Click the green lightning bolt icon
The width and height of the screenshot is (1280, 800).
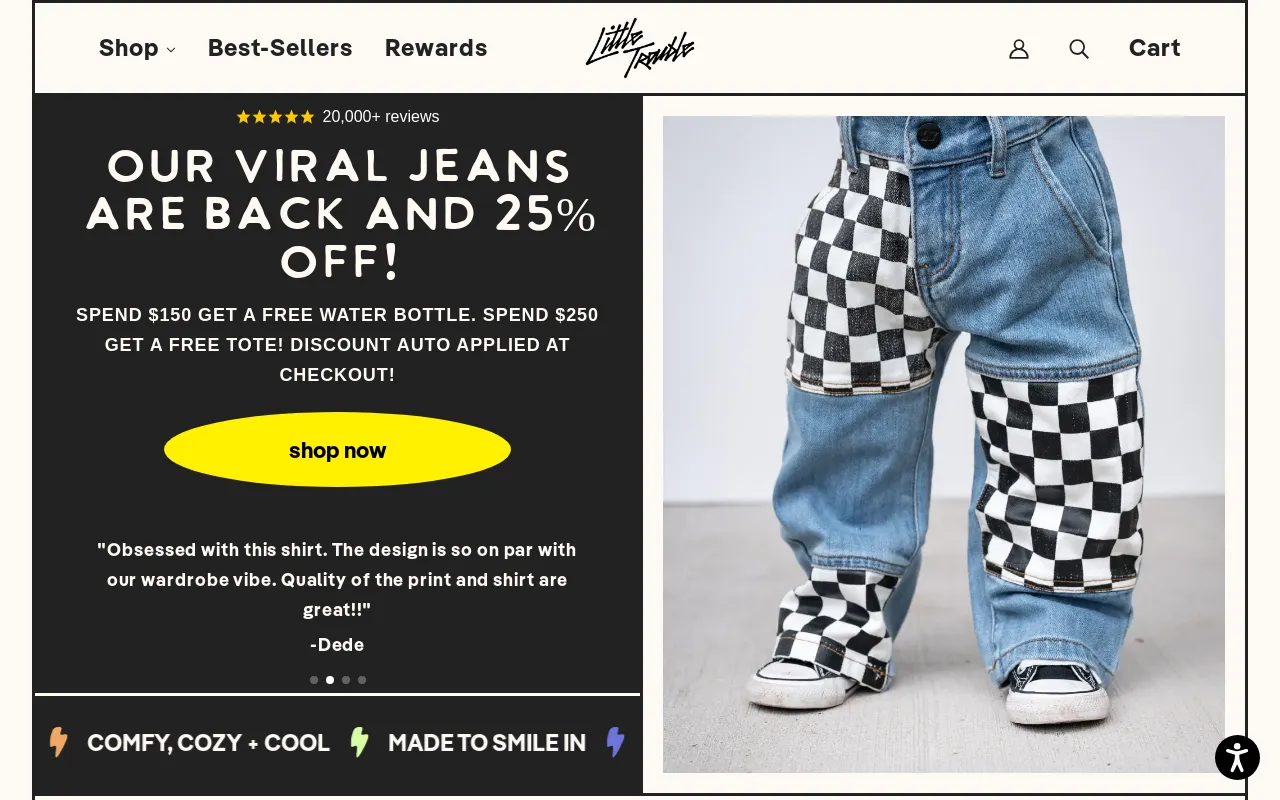point(359,742)
